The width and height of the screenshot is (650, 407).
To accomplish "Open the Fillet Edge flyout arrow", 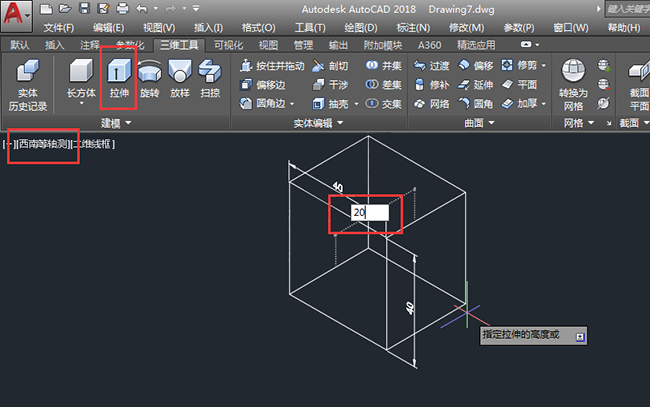I will [292, 104].
